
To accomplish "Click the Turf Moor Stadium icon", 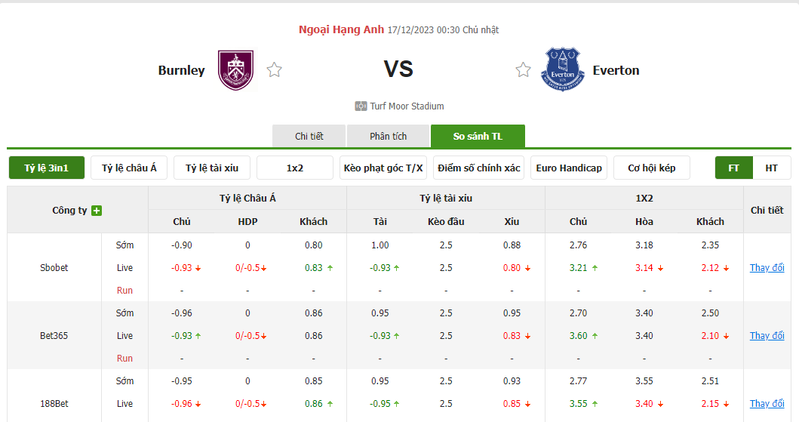I will click(x=361, y=106).
